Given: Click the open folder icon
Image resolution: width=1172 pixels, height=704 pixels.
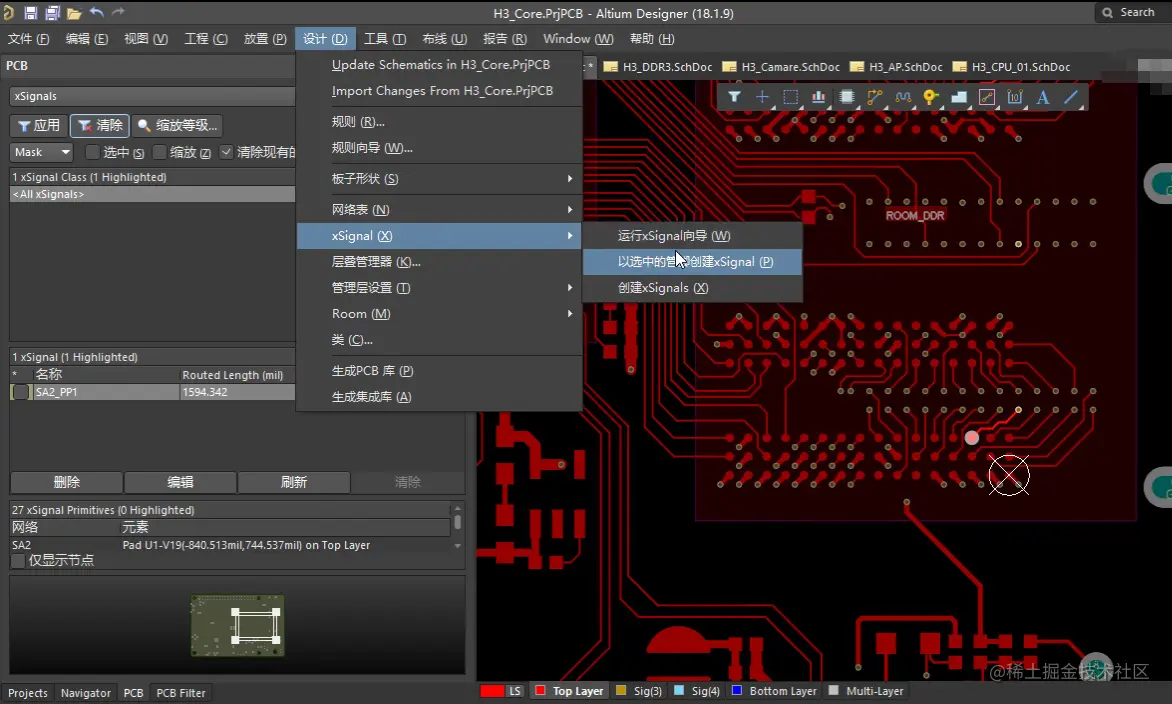Looking at the screenshot, I should pyautogui.click(x=74, y=13).
